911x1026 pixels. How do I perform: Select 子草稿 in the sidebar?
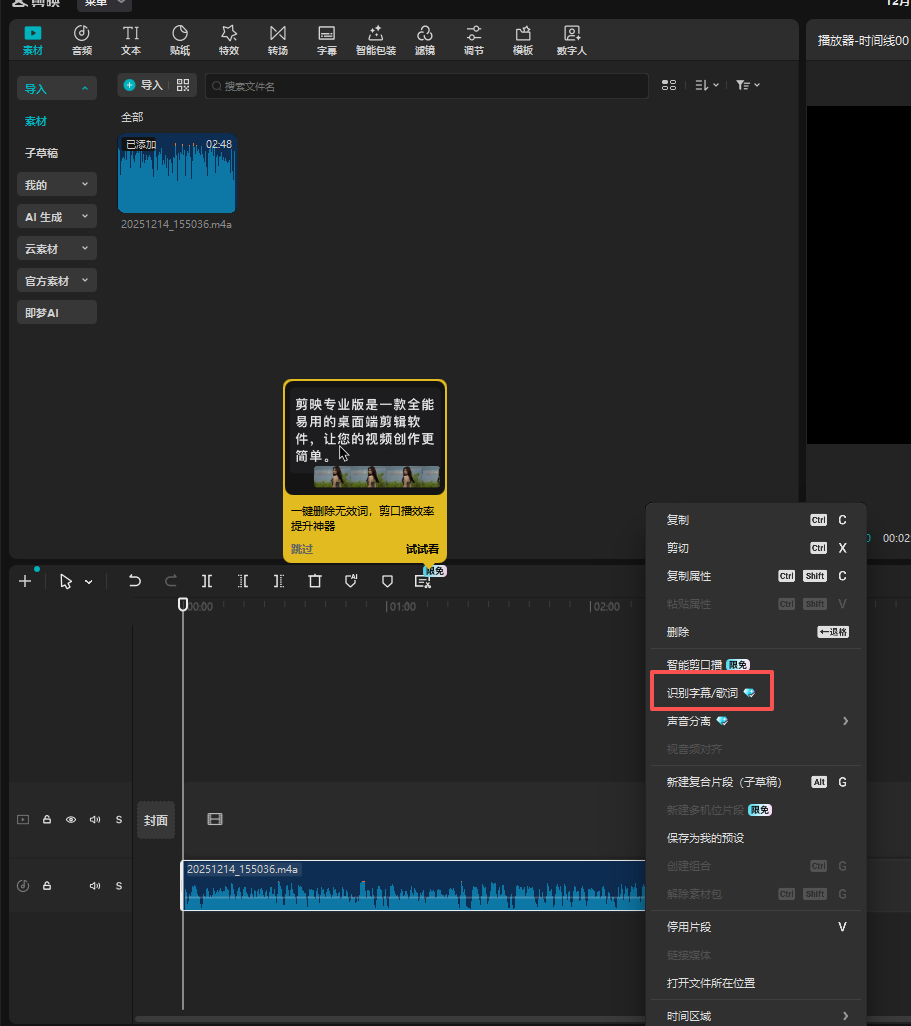(42, 153)
